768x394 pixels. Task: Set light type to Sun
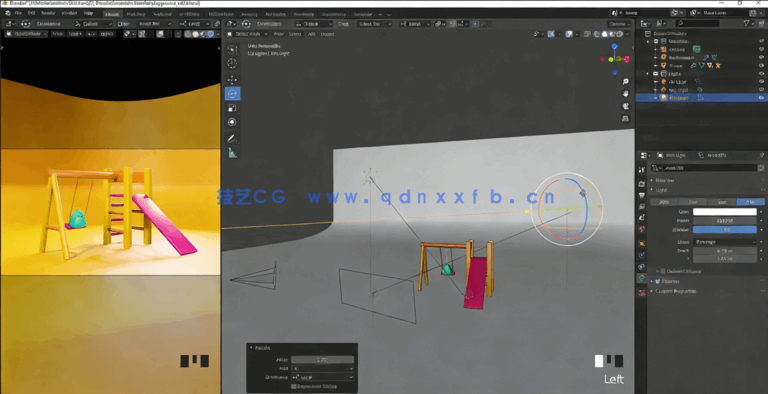coord(693,202)
